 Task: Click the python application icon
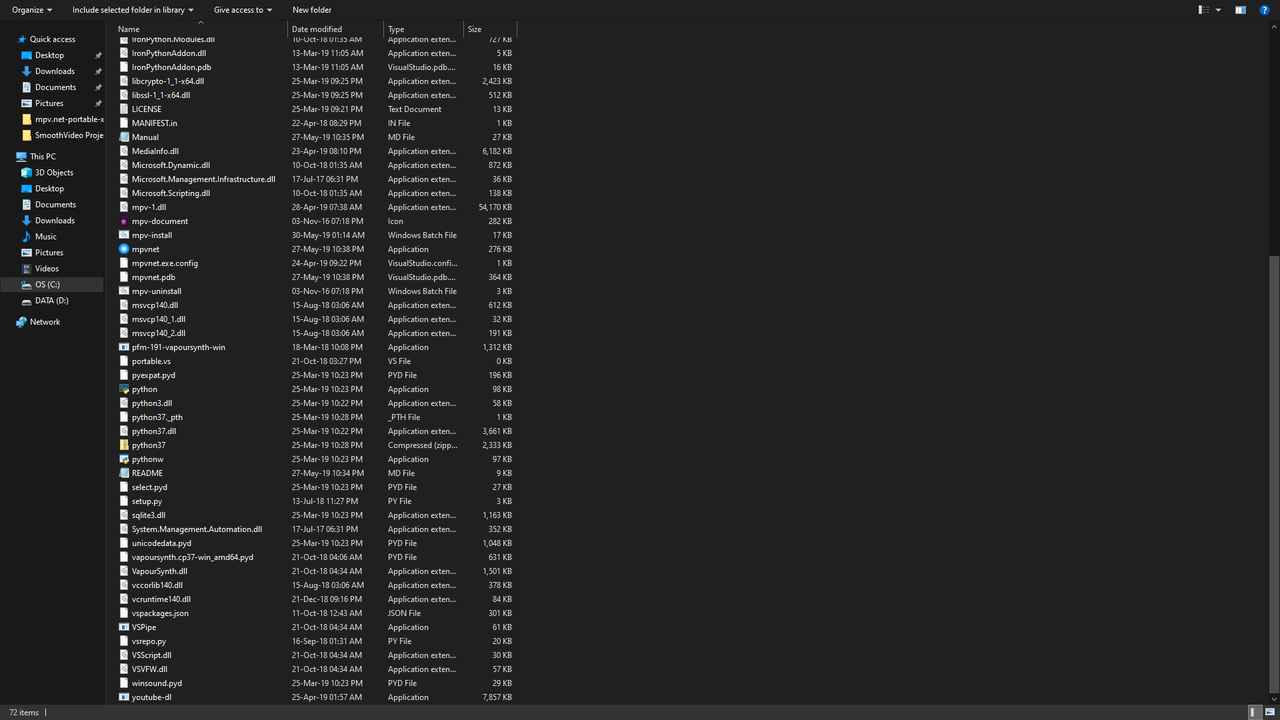124,389
